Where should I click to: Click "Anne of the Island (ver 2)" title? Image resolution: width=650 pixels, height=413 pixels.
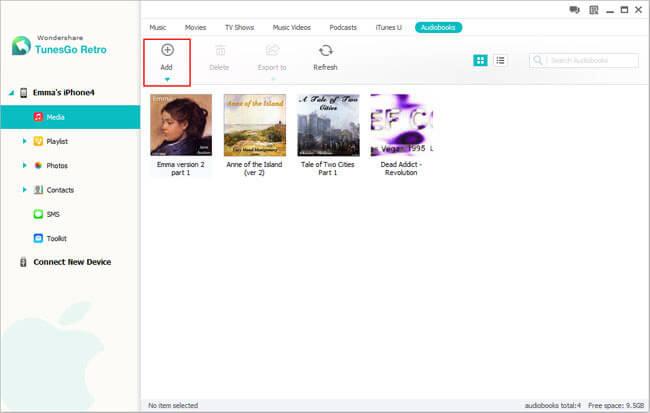(x=254, y=168)
